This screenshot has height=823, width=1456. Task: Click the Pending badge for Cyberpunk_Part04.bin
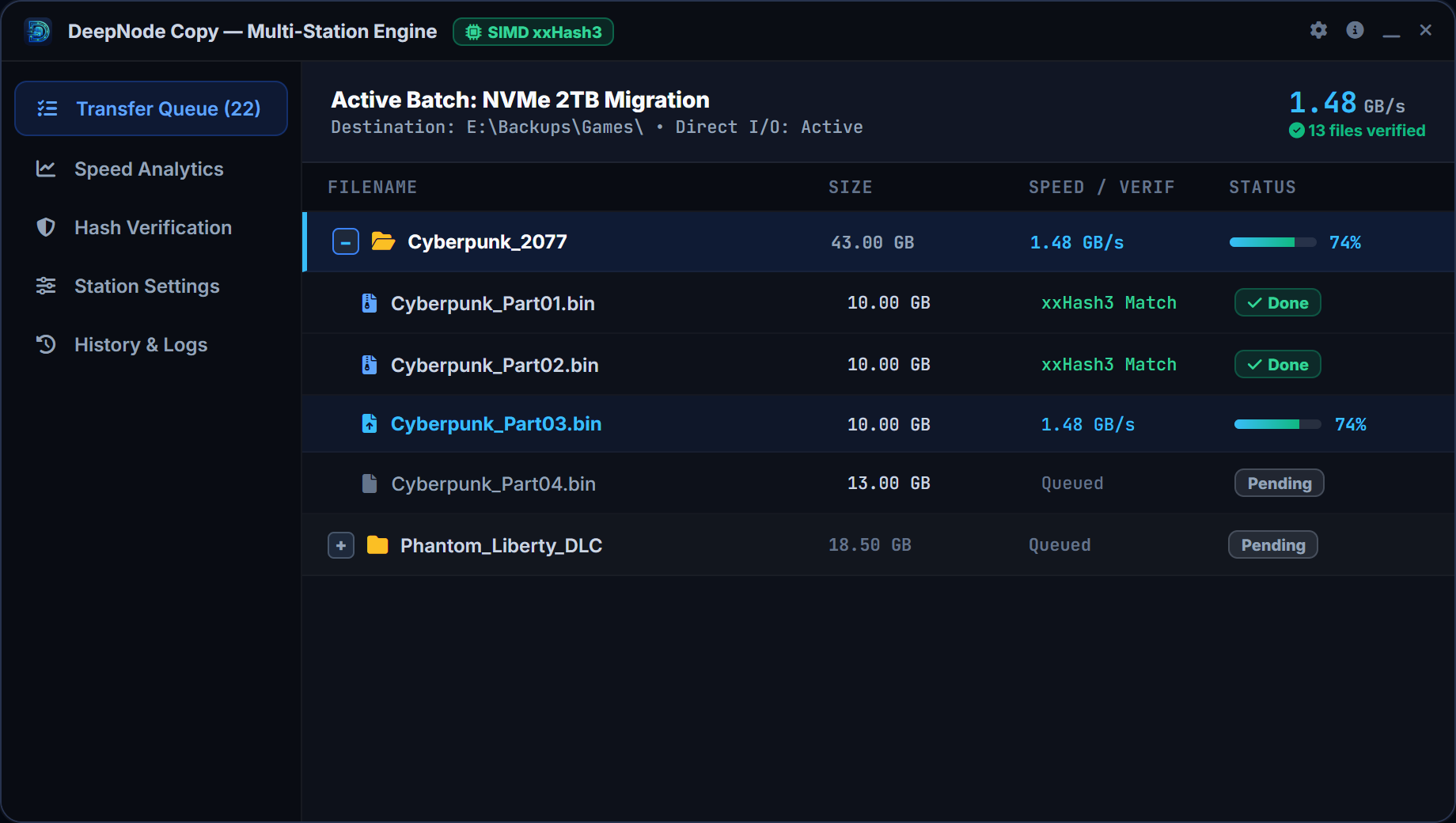[1279, 484]
